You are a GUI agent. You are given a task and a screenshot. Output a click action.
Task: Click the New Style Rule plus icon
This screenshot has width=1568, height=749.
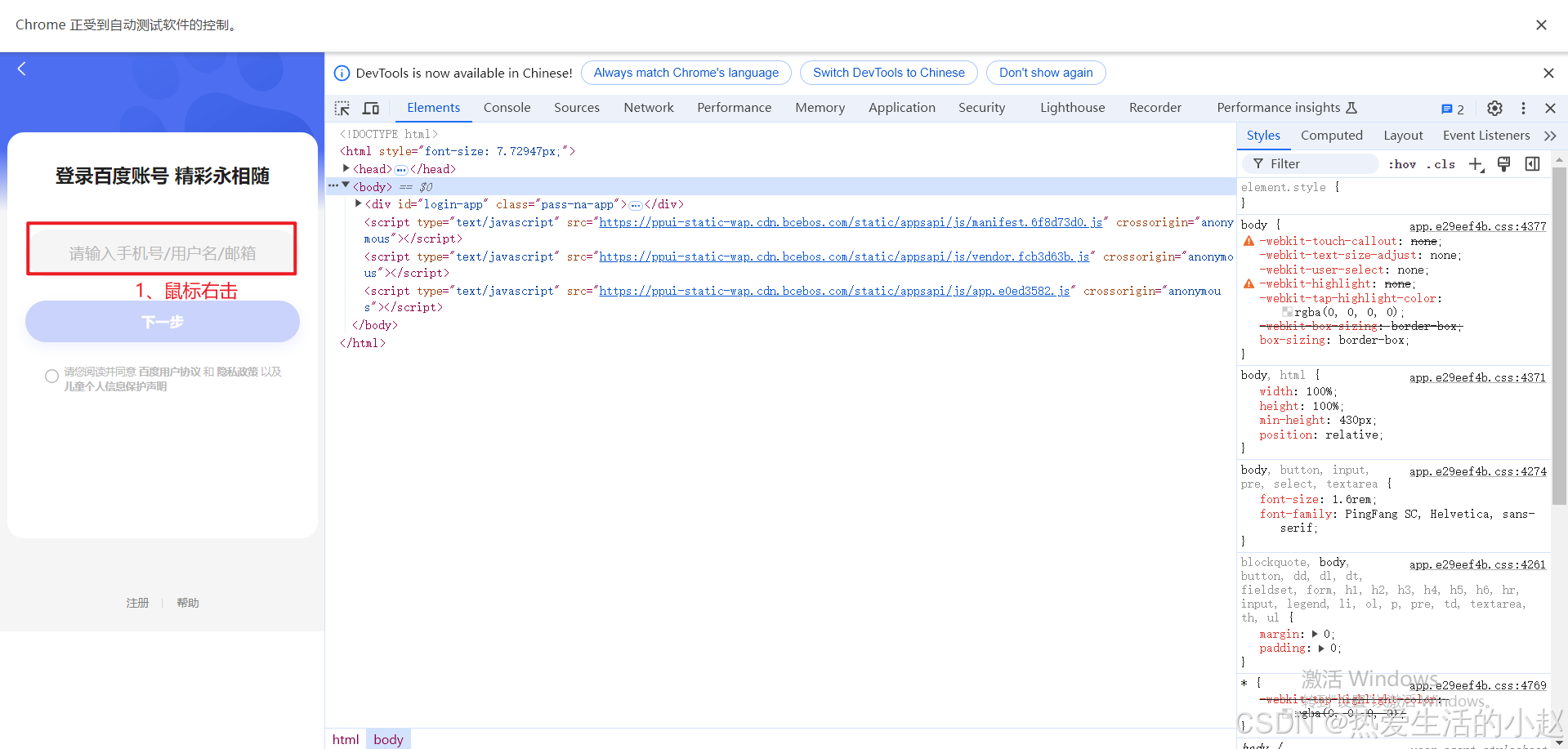(x=1476, y=164)
